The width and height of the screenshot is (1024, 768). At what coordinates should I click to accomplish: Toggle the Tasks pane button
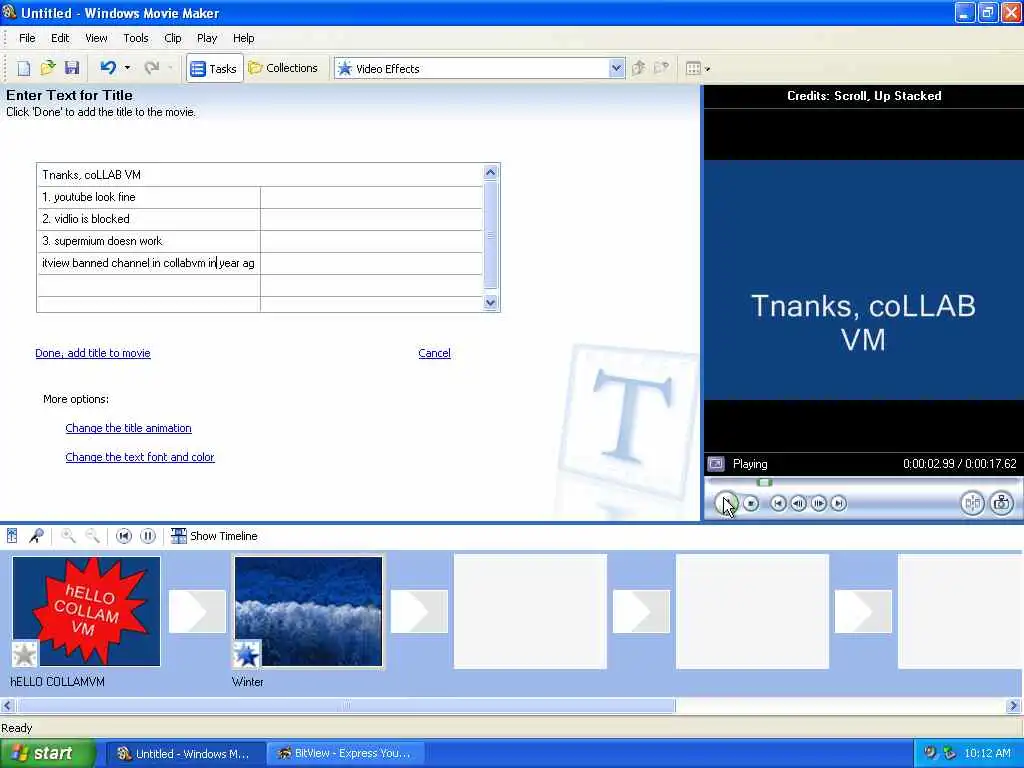coord(214,69)
